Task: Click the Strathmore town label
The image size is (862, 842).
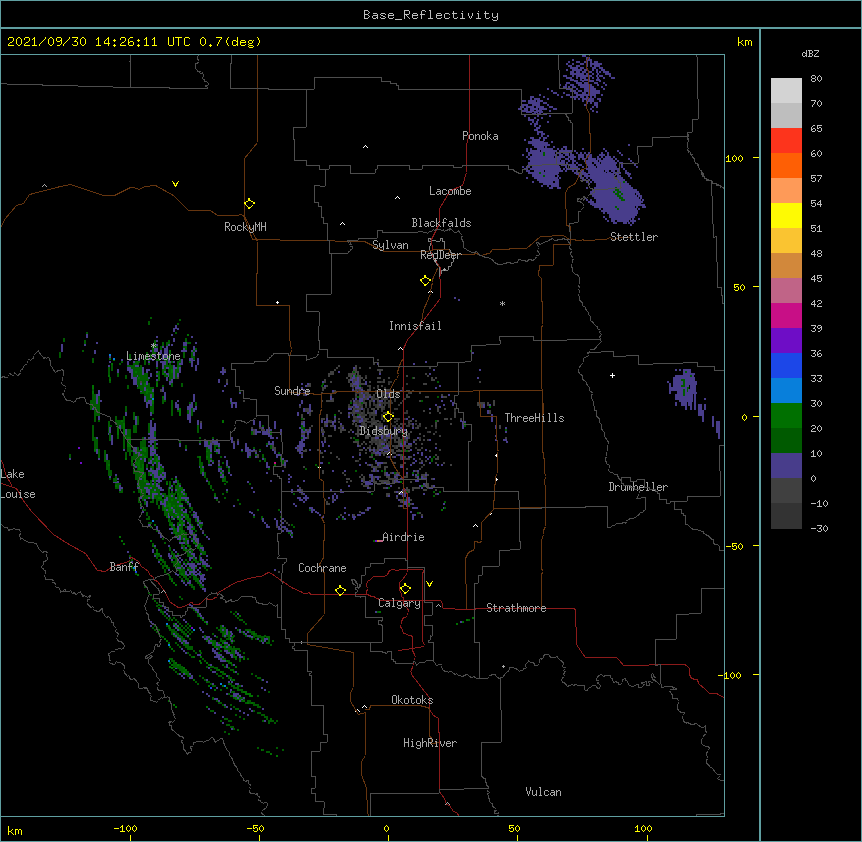Action: coord(516,608)
